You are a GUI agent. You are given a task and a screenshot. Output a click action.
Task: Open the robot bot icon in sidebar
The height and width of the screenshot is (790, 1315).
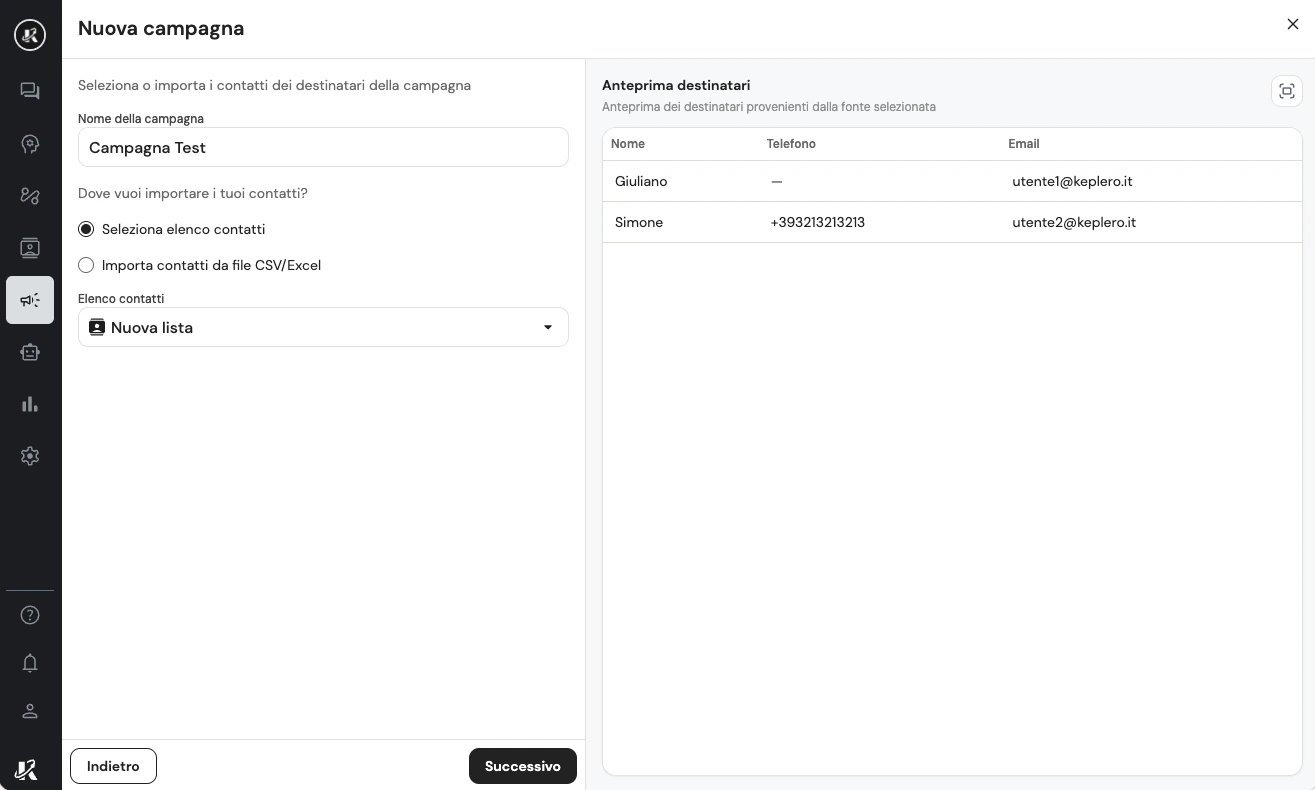30,352
